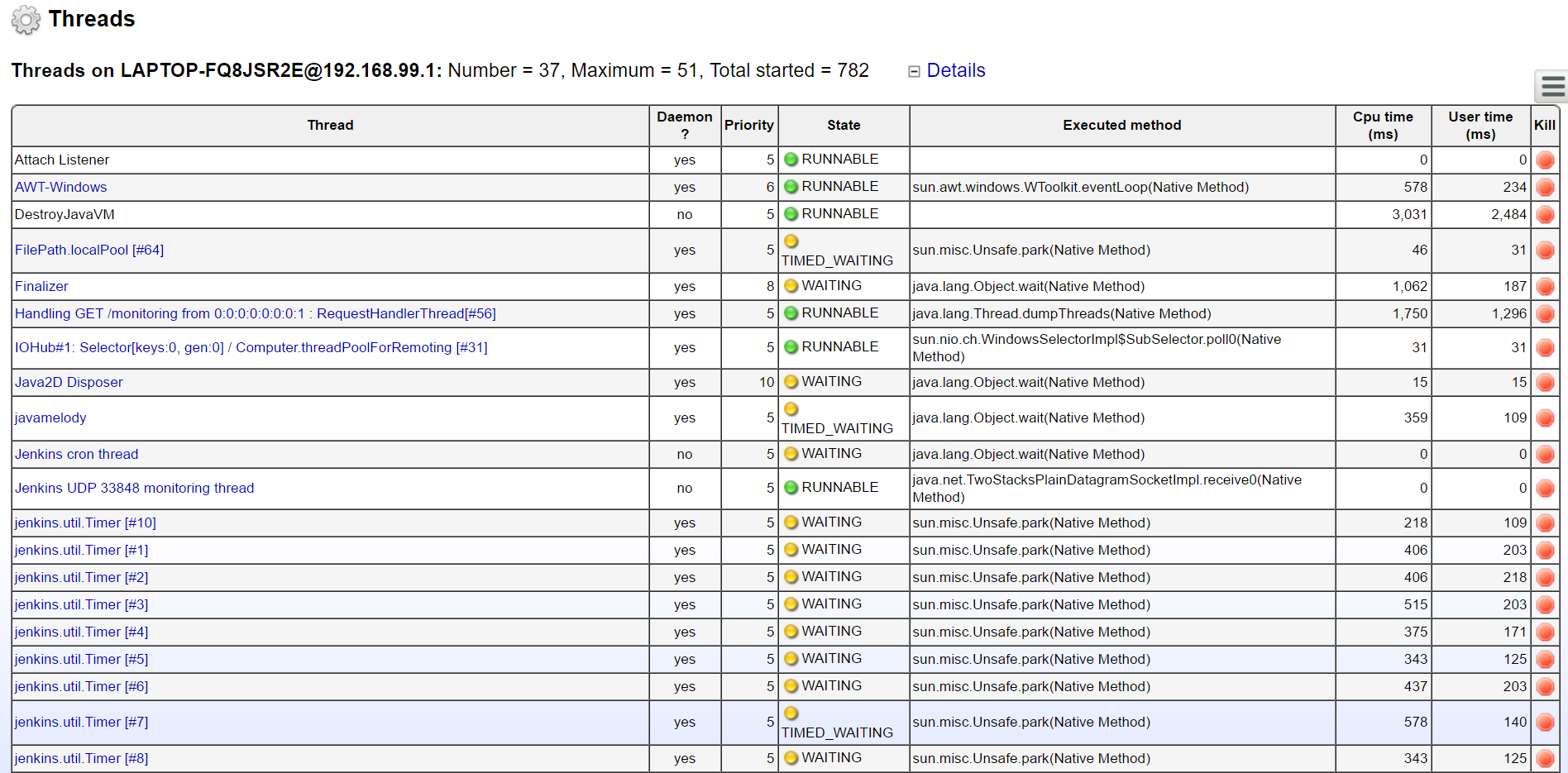Collapse the Details section

click(x=914, y=71)
